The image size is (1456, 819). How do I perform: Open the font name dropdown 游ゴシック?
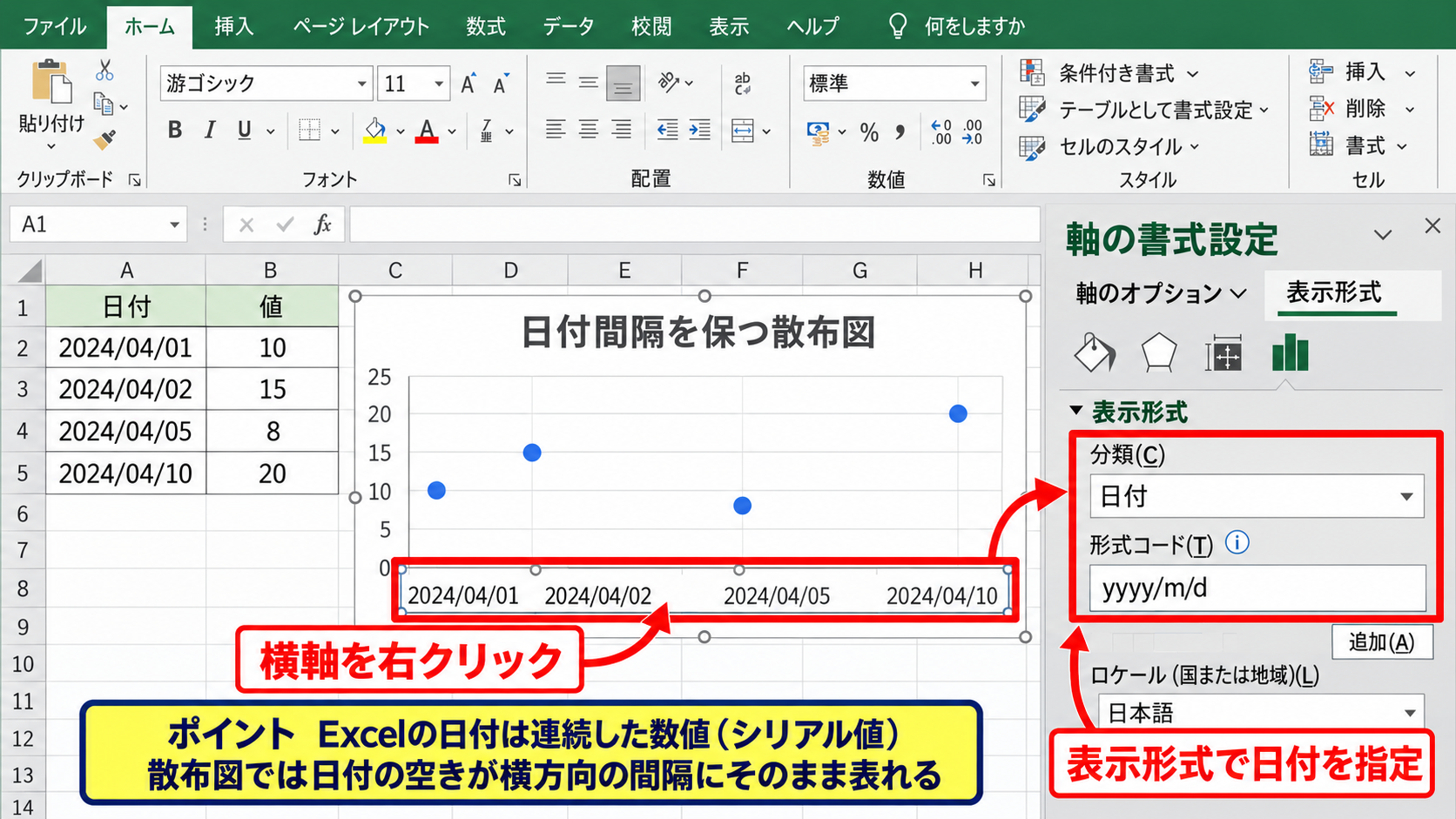click(361, 84)
